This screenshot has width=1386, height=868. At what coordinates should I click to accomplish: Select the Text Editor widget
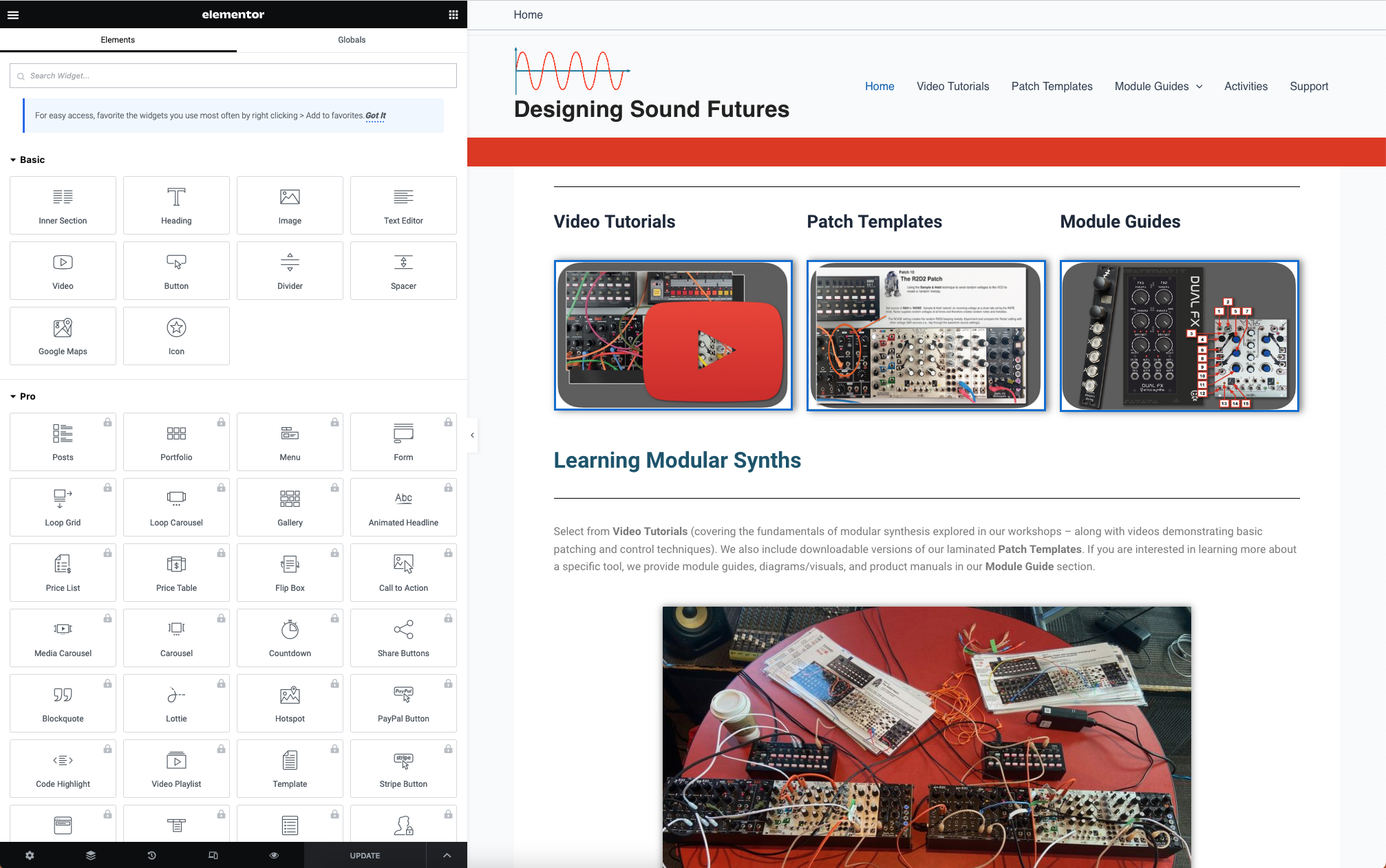click(x=403, y=205)
